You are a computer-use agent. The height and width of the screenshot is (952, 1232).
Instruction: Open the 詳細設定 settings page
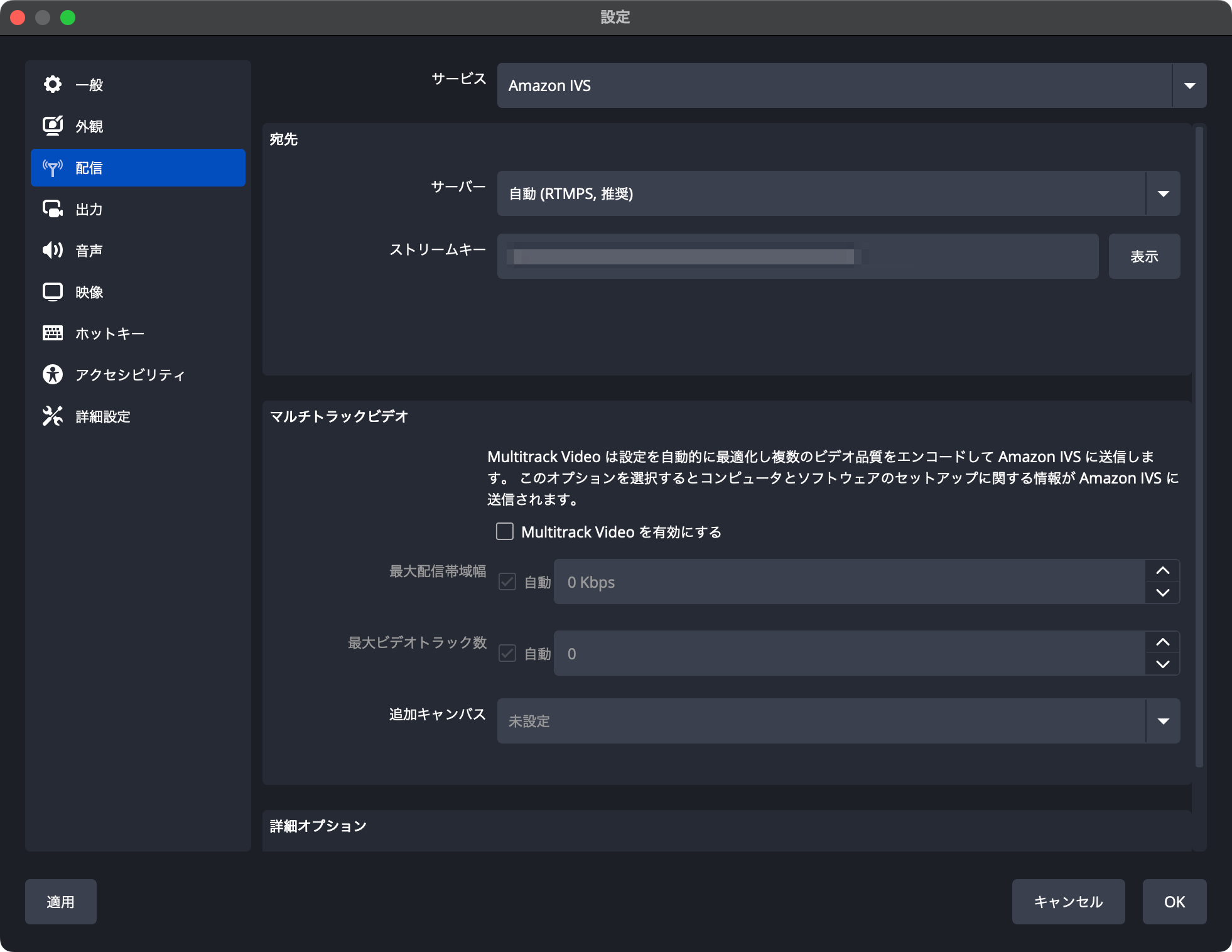[x=138, y=416]
